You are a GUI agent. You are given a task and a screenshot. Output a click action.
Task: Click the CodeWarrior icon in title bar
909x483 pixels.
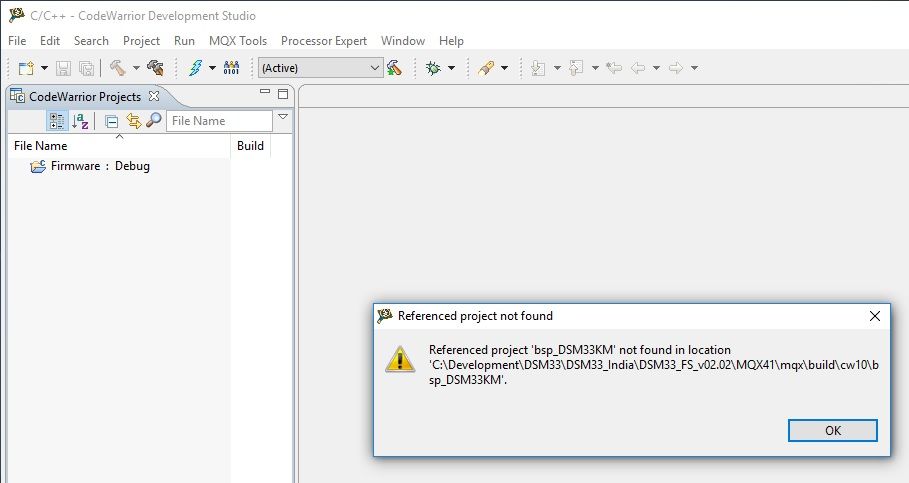(x=17, y=15)
